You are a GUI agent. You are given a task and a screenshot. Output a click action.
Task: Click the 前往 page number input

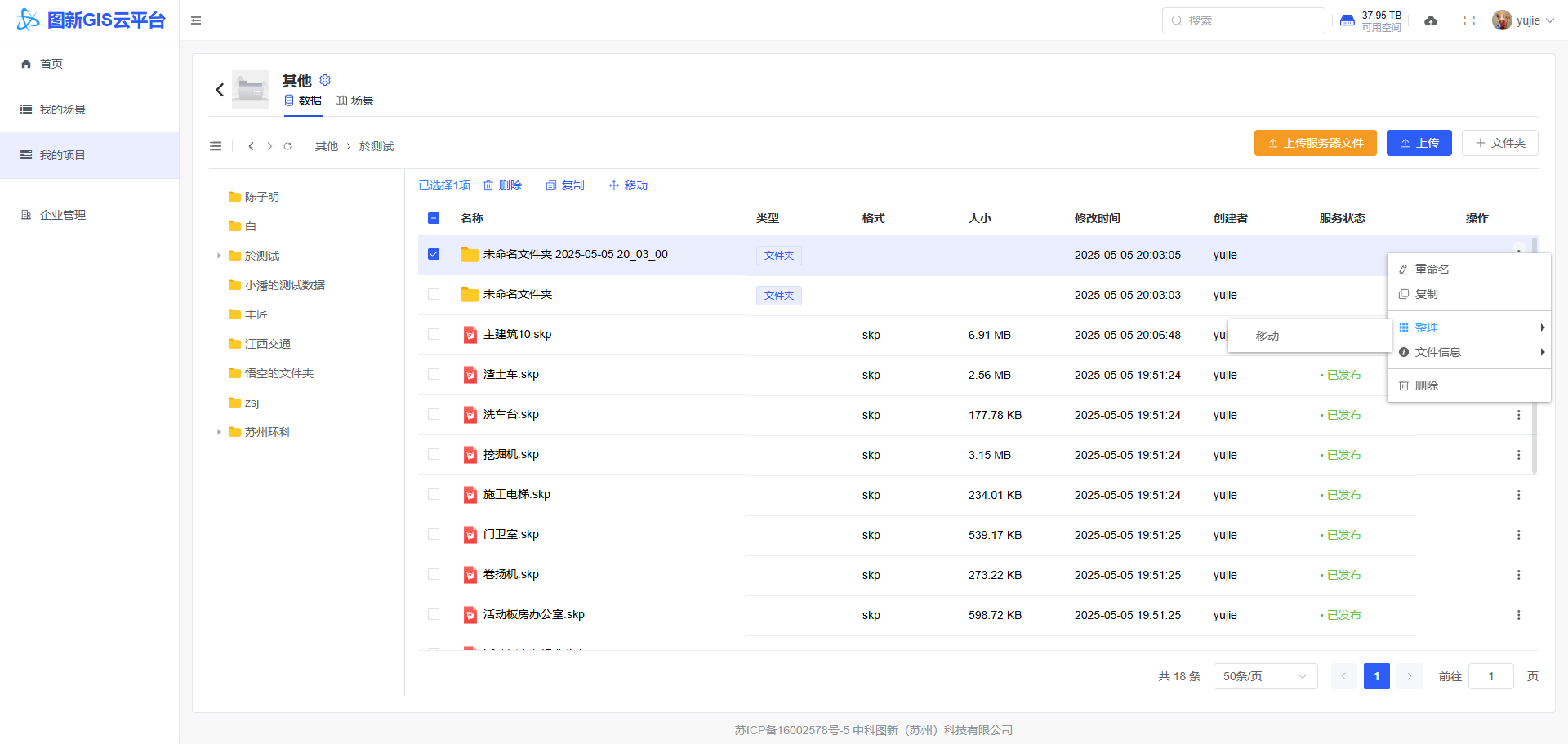pos(1491,676)
